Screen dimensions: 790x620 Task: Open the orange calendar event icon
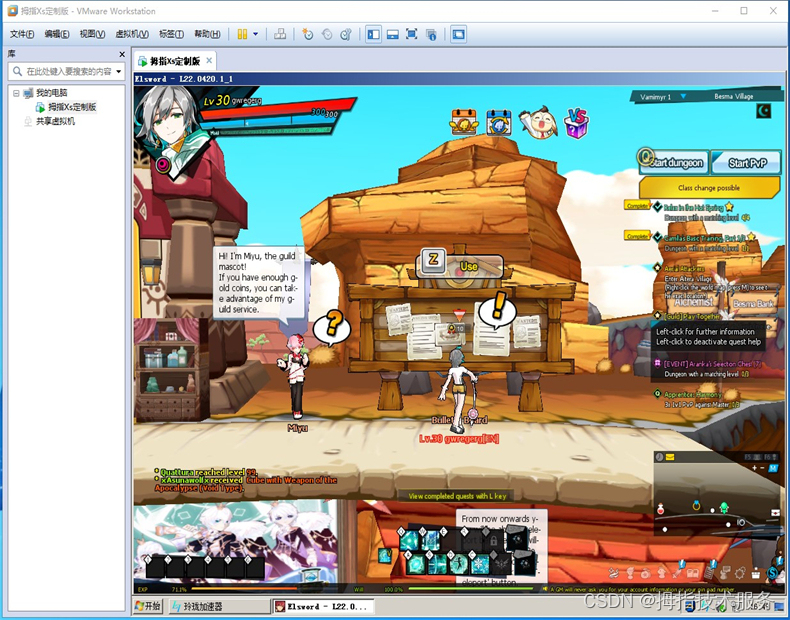[x=464, y=121]
